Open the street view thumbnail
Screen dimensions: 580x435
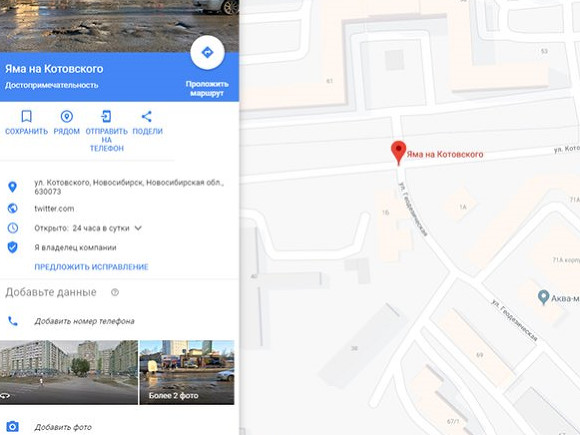pos(69,372)
